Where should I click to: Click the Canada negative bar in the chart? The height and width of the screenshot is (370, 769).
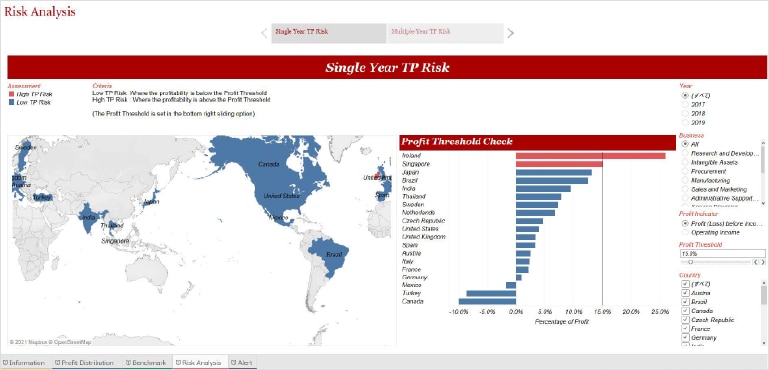tap(487, 301)
